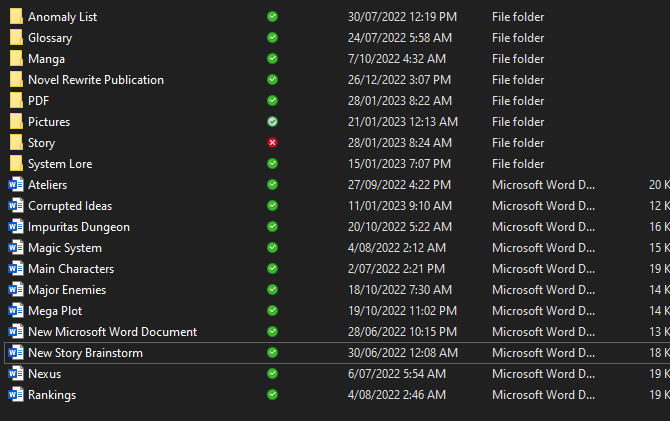
Task: Click the sync status icon for Pictures
Action: (272, 122)
